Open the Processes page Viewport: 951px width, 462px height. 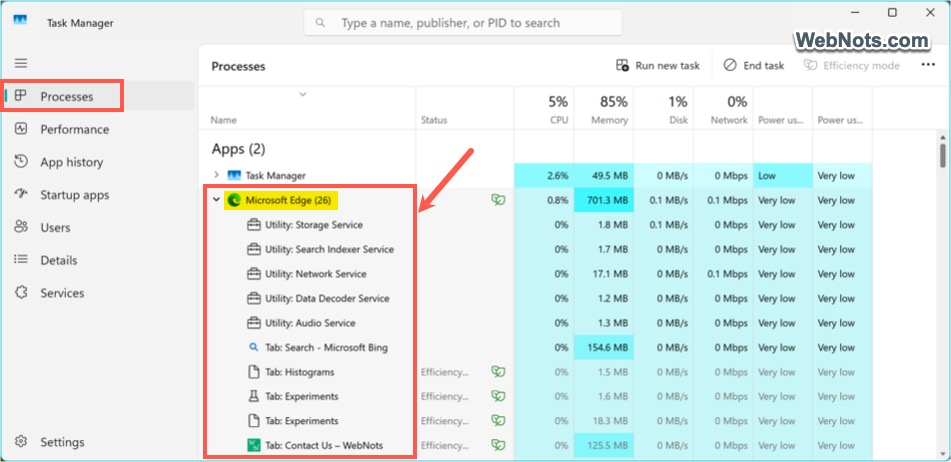click(98, 96)
